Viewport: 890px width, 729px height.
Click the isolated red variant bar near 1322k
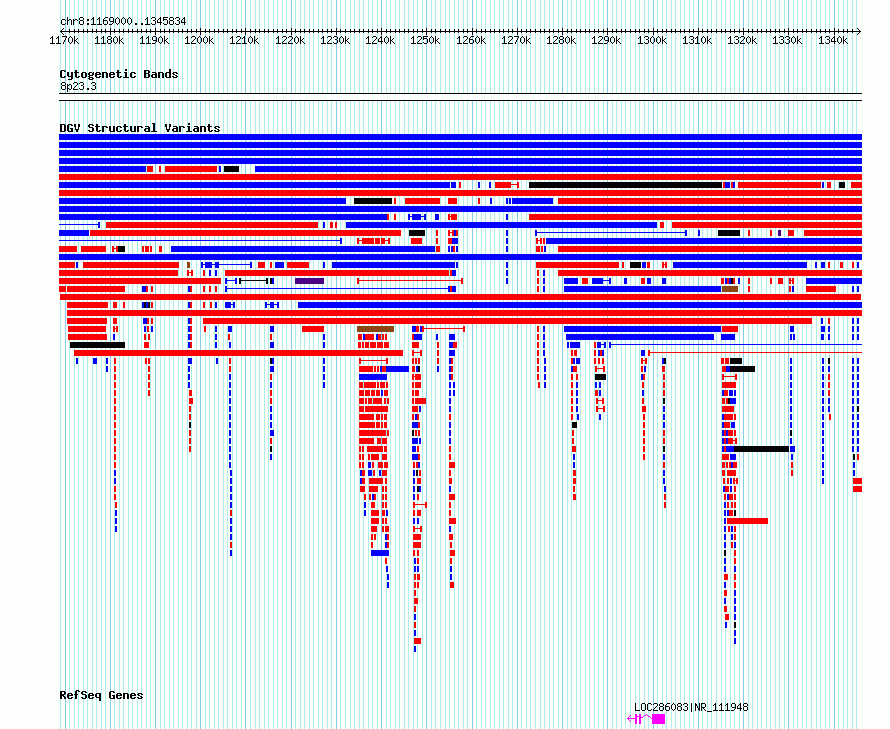(748, 521)
